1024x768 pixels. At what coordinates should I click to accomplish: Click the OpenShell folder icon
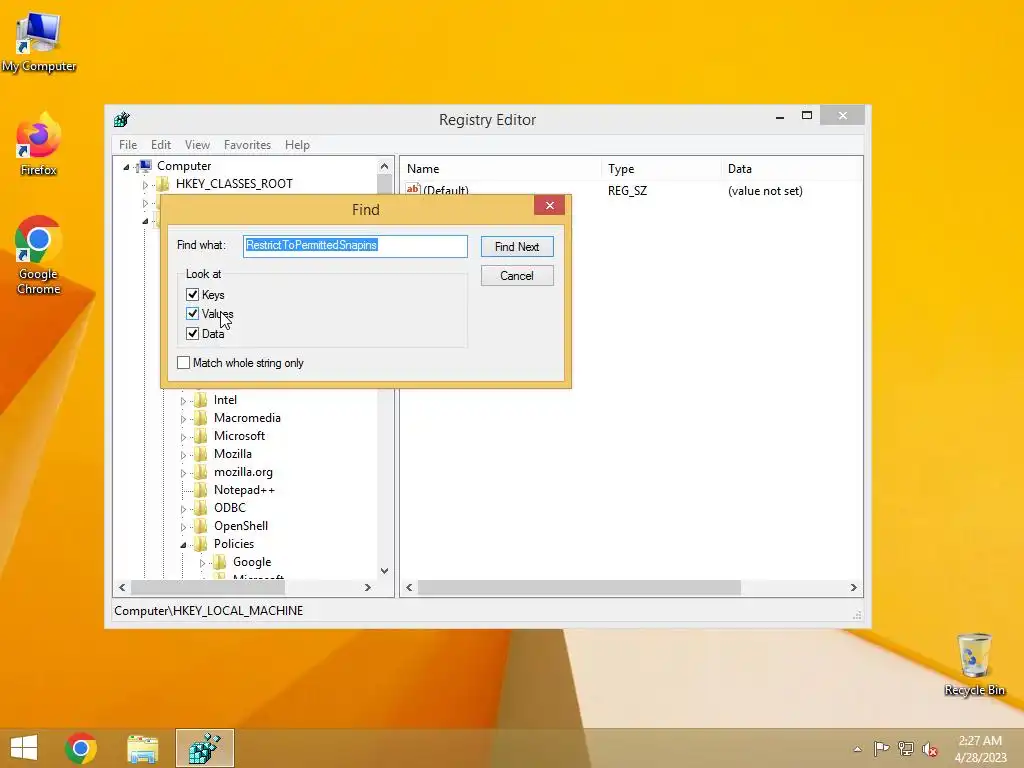pyautogui.click(x=201, y=526)
